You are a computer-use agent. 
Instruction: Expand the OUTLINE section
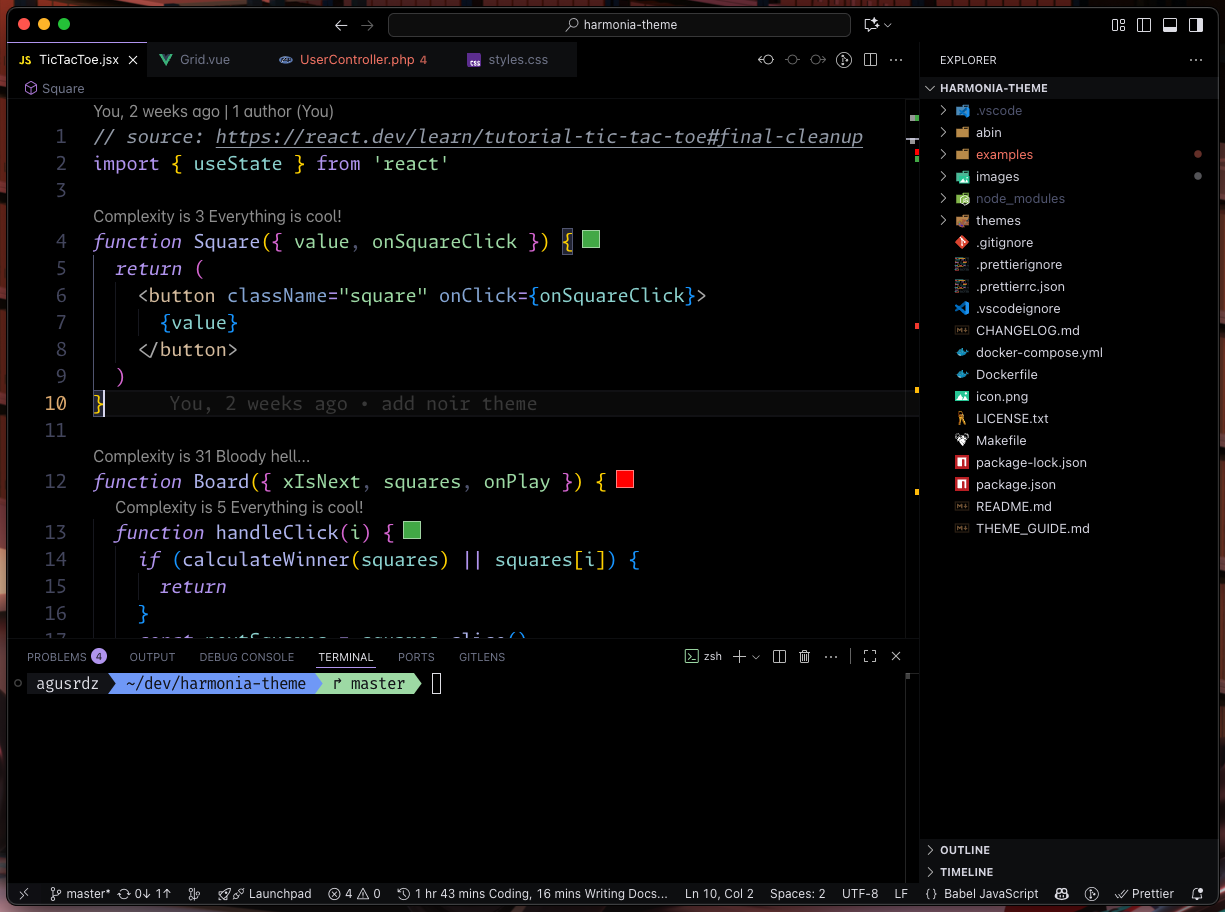(964, 850)
